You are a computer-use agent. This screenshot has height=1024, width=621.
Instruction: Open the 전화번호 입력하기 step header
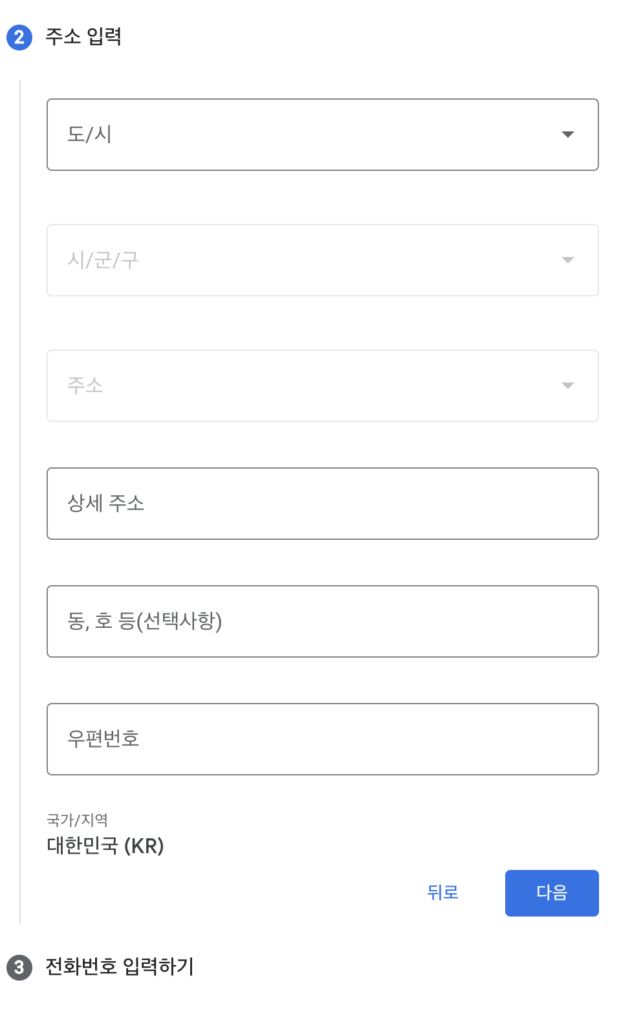[119, 967]
